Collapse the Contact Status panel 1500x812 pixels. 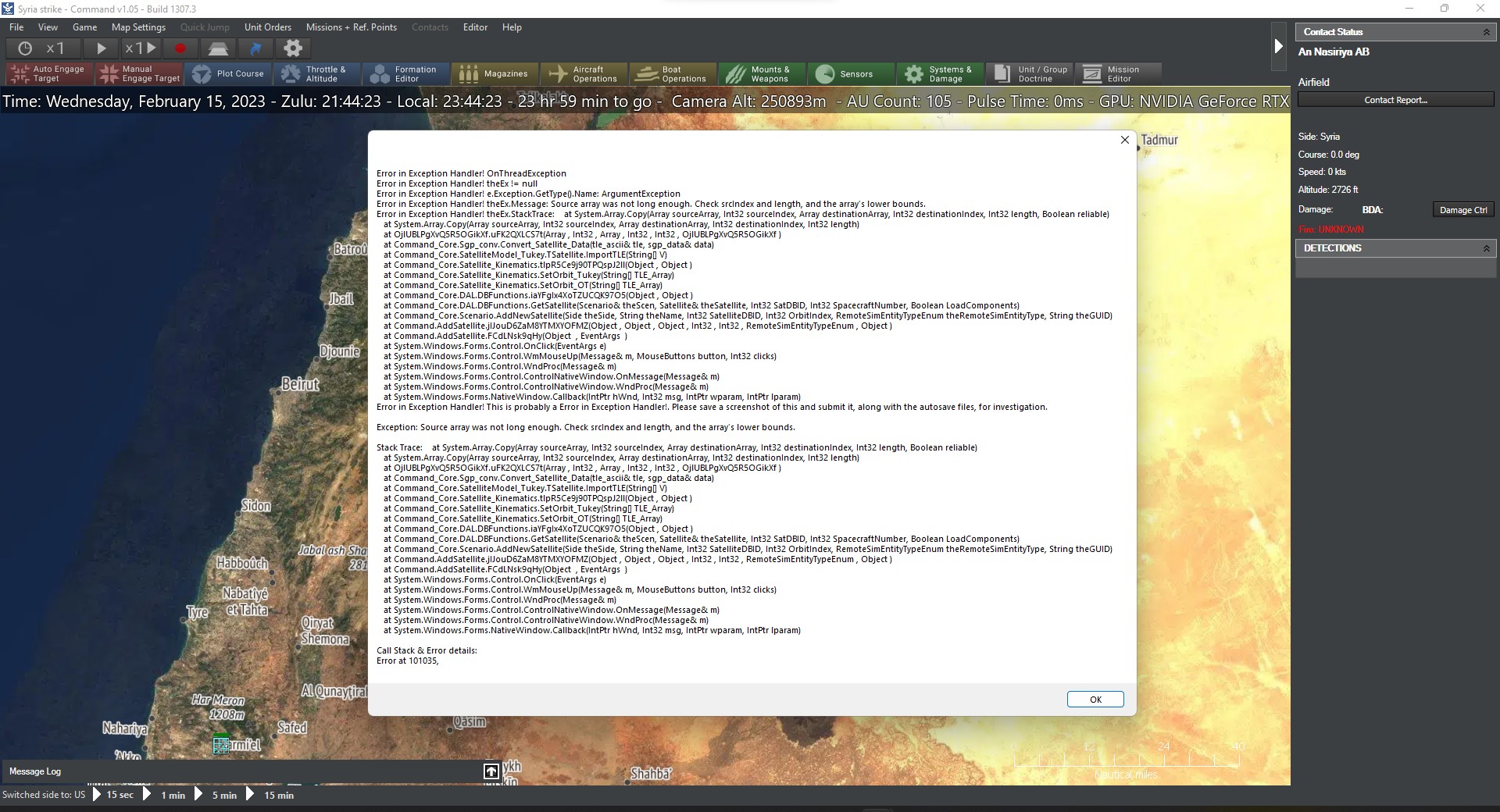click(1486, 32)
